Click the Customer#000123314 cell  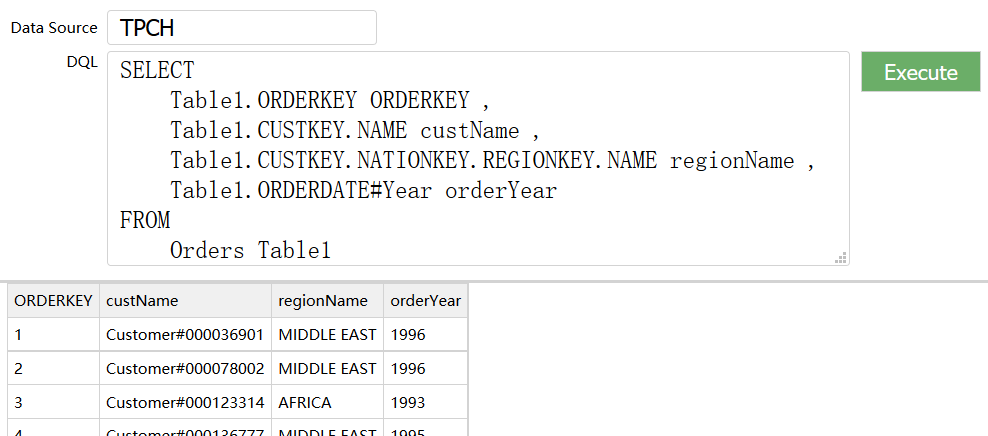pos(185,402)
